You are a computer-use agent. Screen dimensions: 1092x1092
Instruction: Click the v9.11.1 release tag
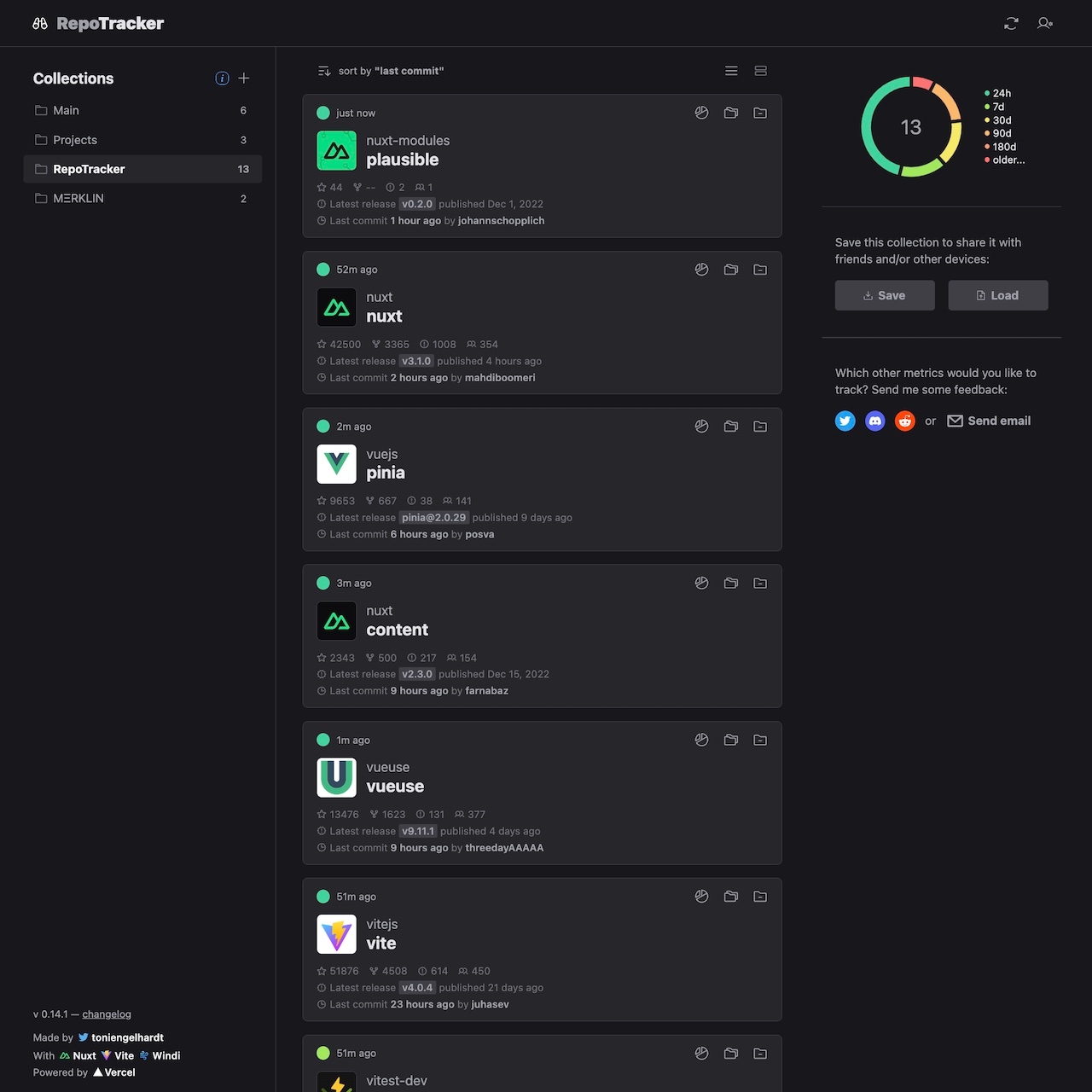pyautogui.click(x=418, y=831)
